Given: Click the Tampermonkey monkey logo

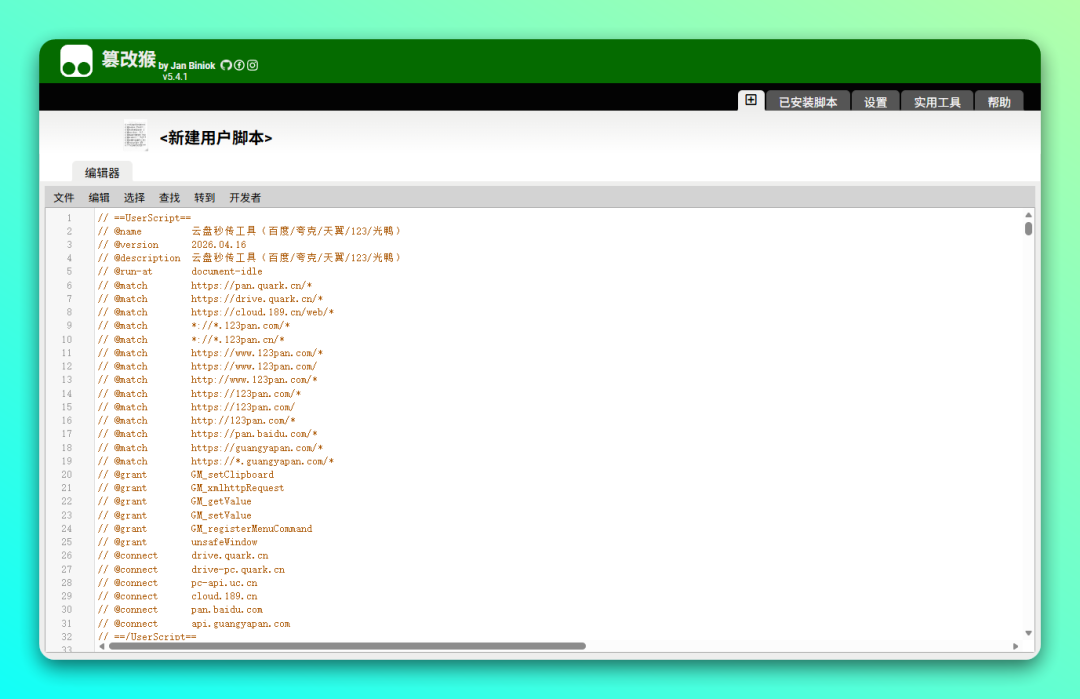Looking at the screenshot, I should point(75,60).
